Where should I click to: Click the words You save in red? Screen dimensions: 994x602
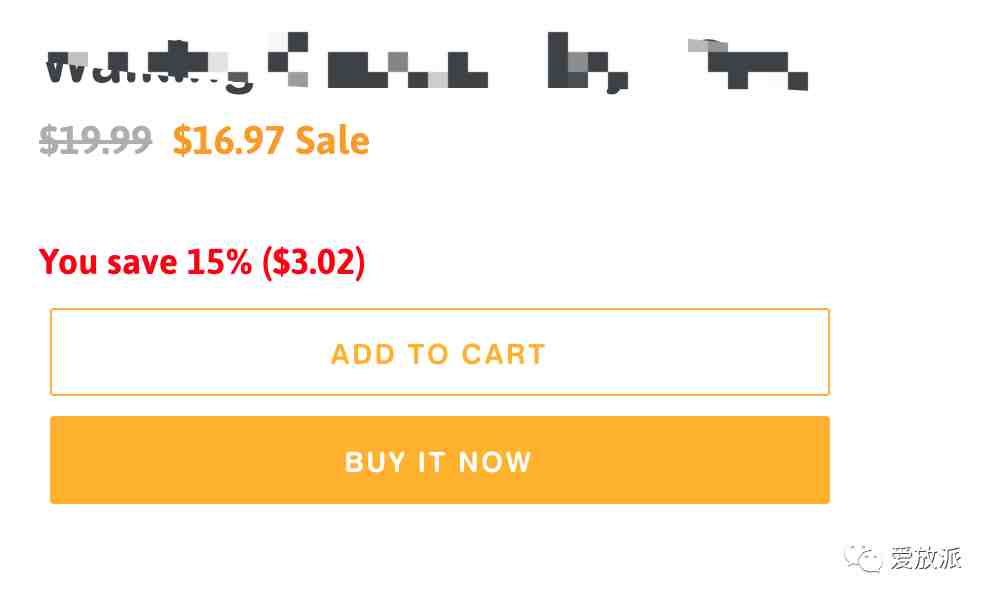click(x=108, y=262)
